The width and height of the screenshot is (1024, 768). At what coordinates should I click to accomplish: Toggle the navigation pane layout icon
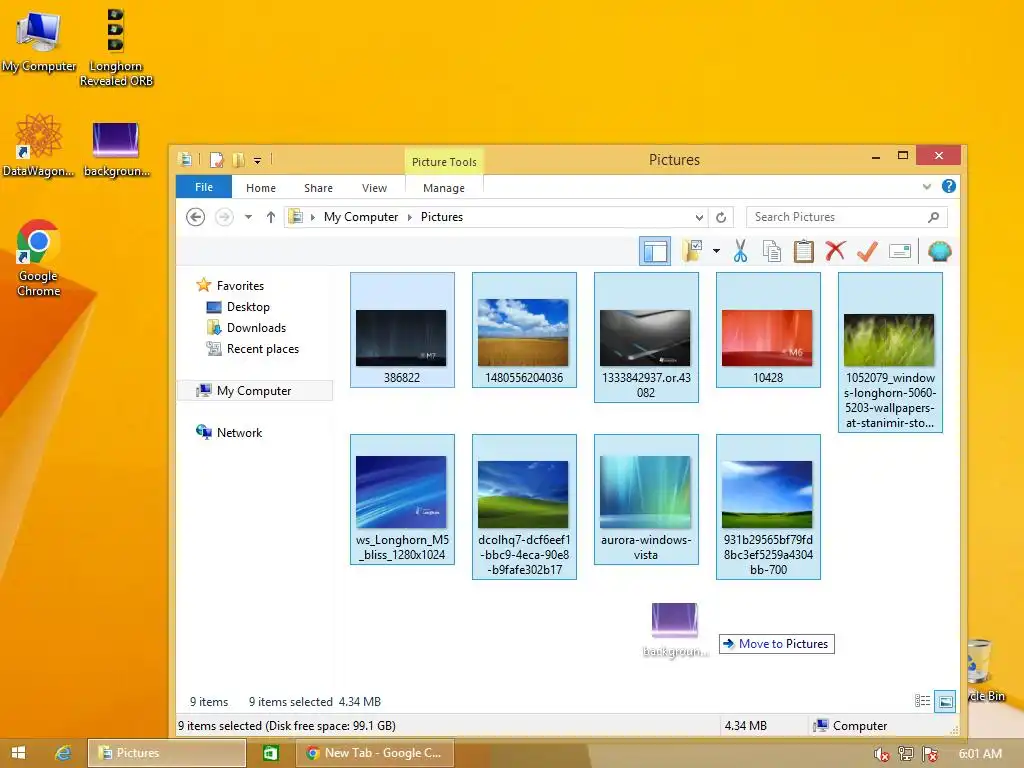click(654, 251)
